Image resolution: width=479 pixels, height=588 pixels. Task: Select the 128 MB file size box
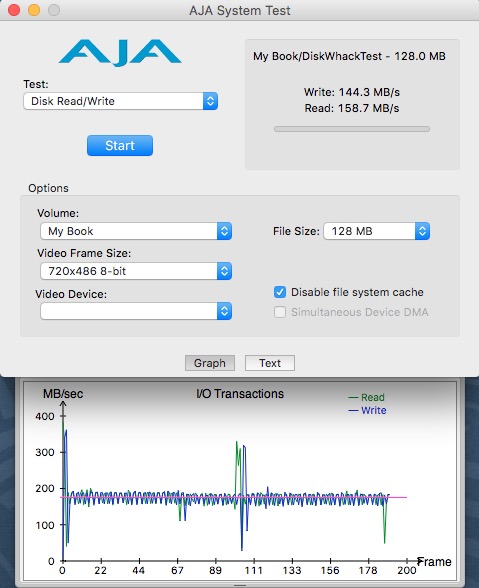[377, 231]
